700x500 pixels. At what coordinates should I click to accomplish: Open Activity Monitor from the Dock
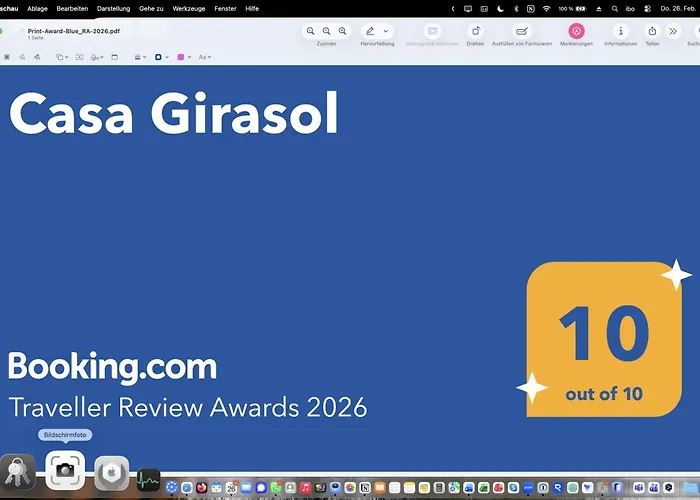[148, 480]
